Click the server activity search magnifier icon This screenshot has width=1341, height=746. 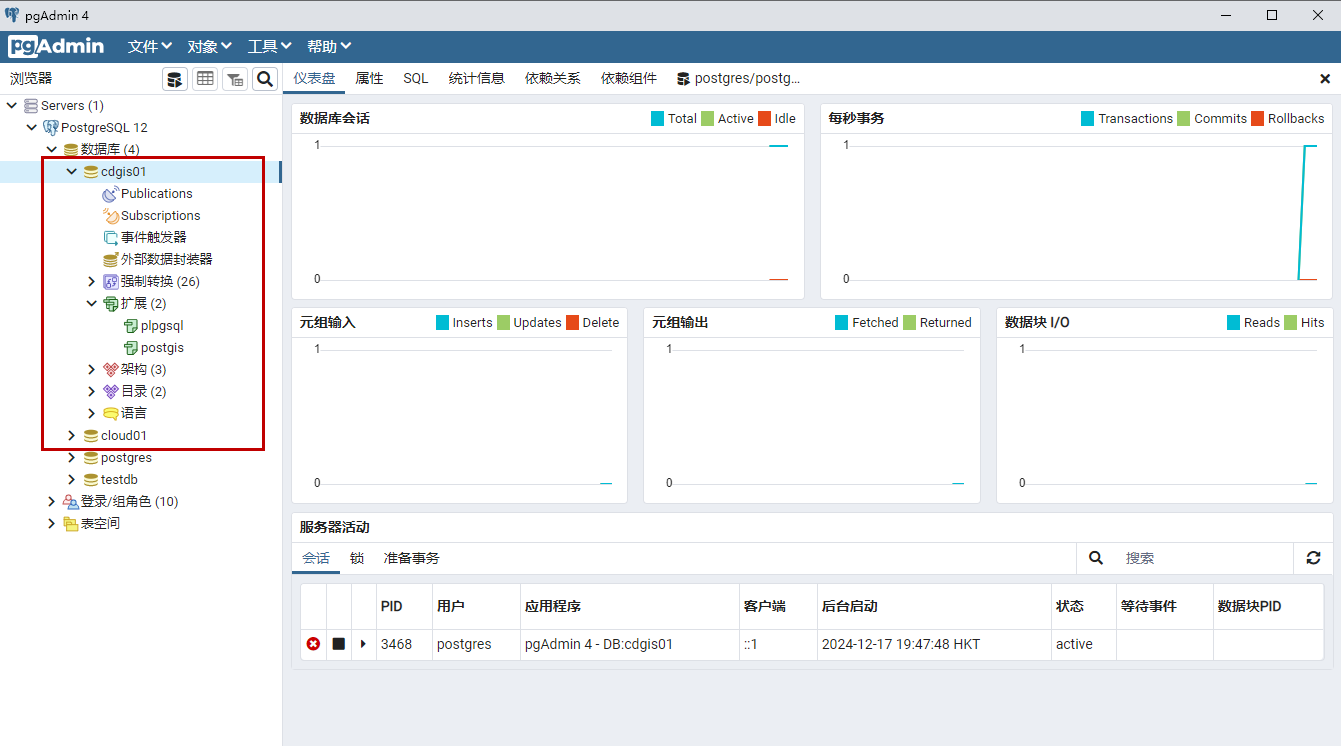[x=1096, y=558]
